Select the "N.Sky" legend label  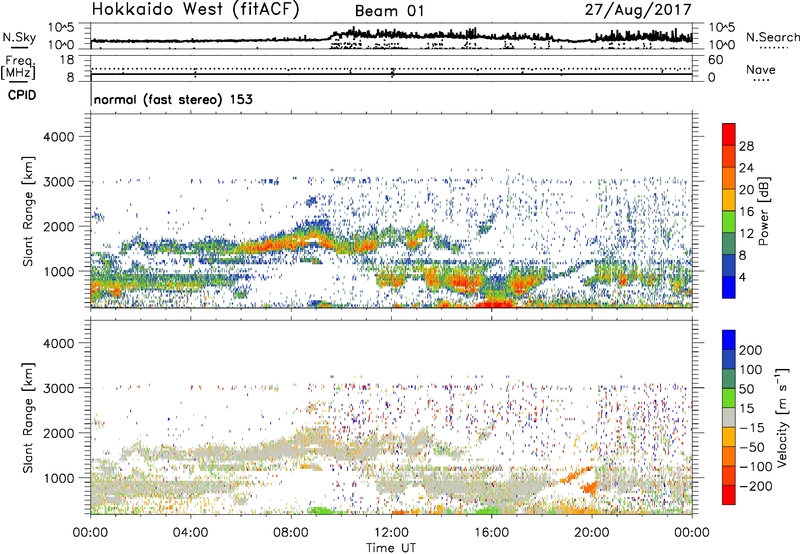click(19, 37)
